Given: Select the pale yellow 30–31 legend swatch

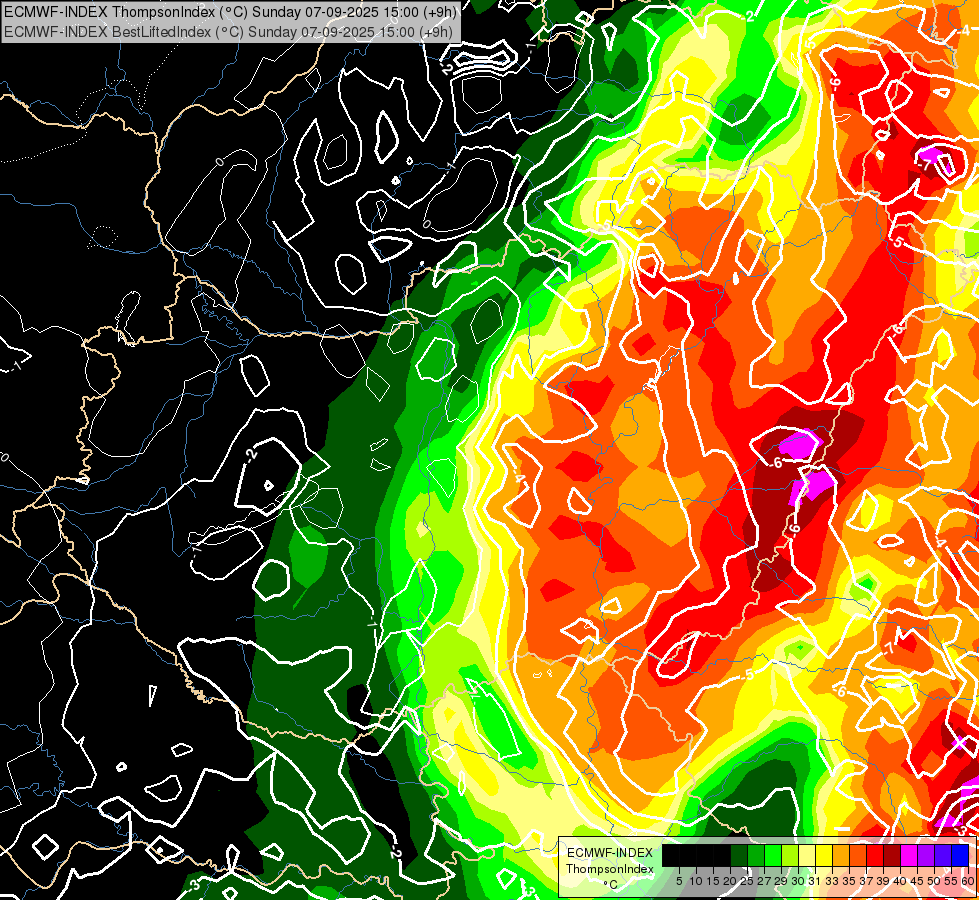Looking at the screenshot, I should (x=807, y=855).
